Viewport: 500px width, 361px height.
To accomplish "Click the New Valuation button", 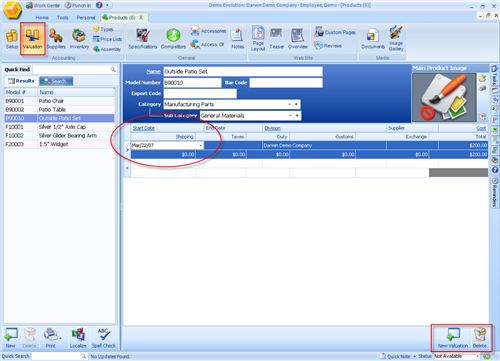I will tap(453, 338).
